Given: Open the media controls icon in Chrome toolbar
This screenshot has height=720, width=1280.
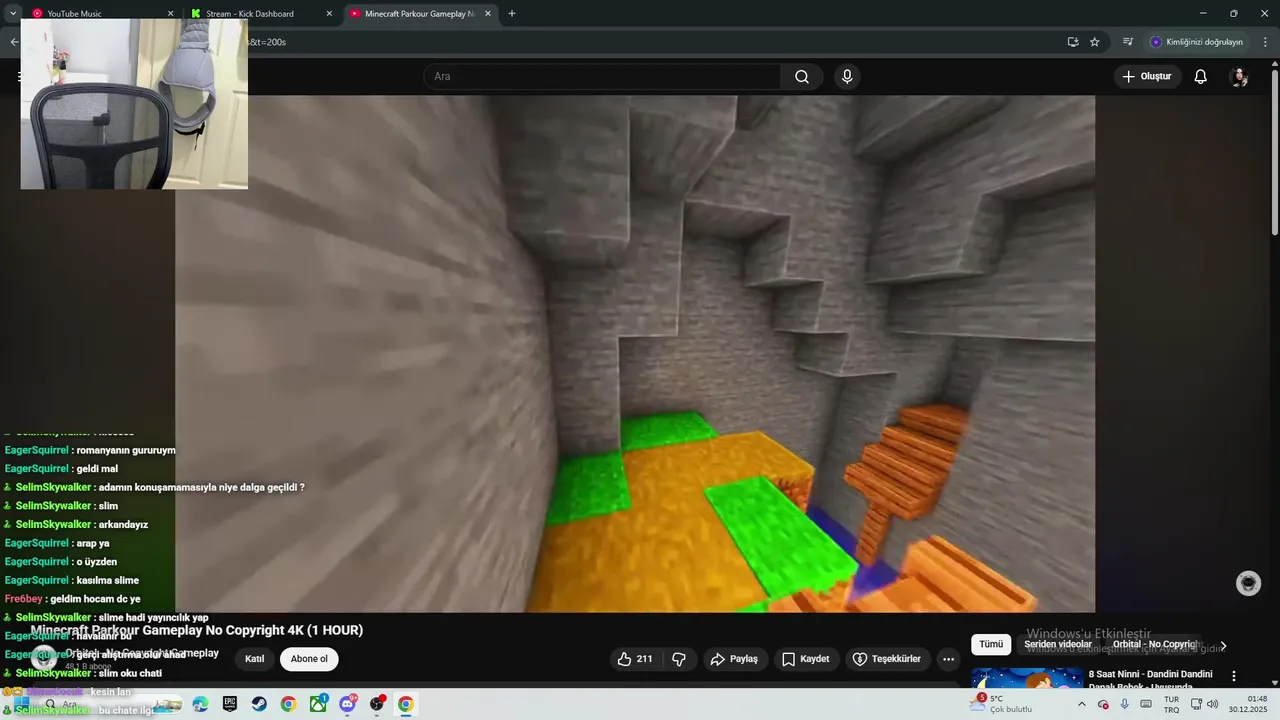Looking at the screenshot, I should coord(1128,42).
